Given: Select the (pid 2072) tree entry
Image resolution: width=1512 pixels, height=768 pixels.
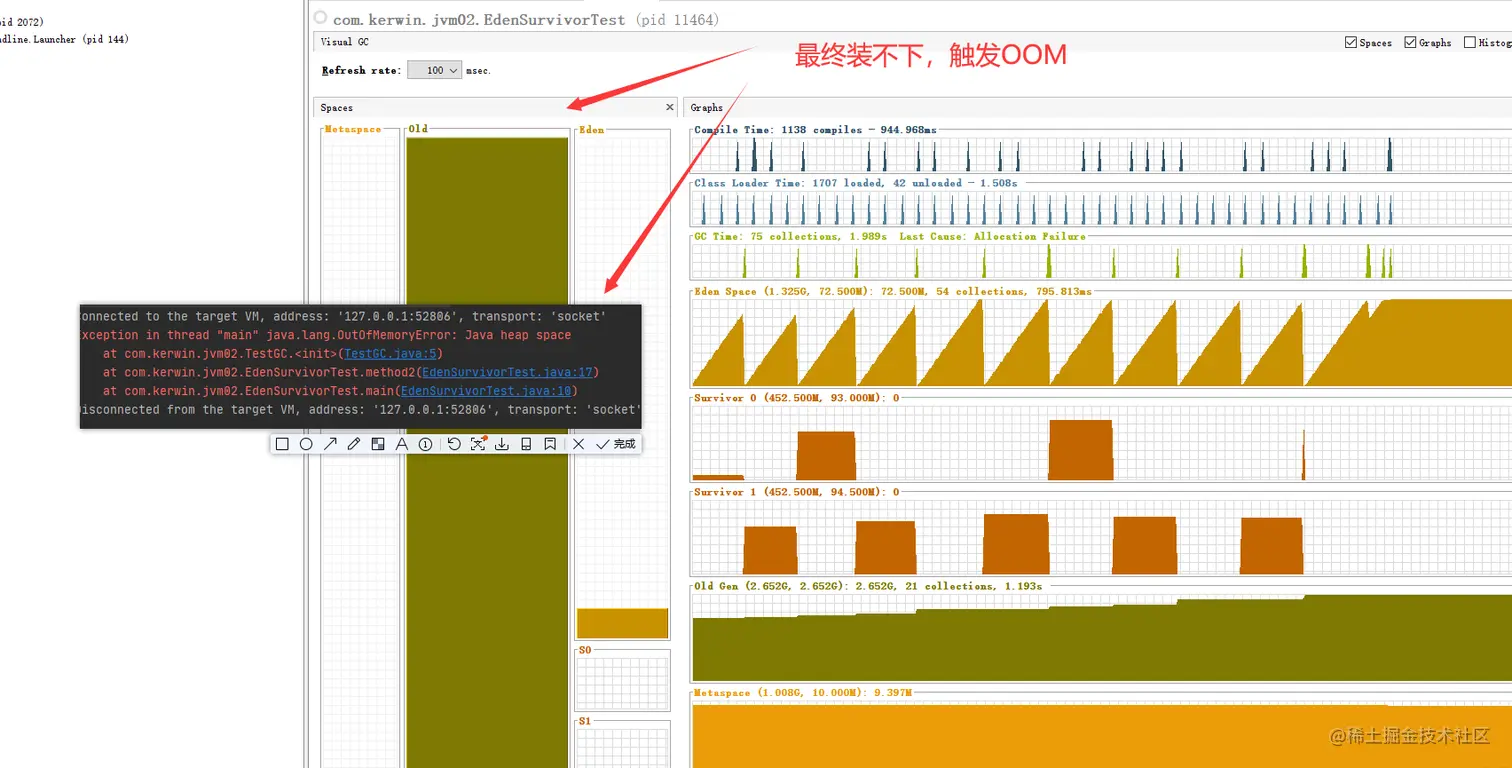Looking at the screenshot, I should pos(22,21).
